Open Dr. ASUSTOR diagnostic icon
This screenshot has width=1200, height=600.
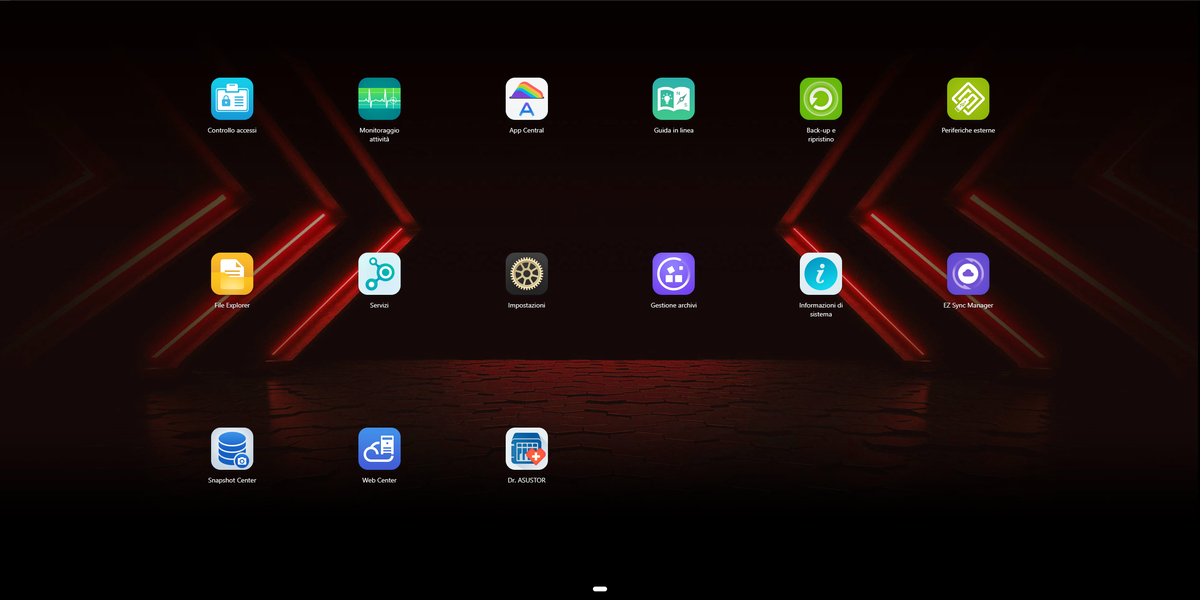[527, 449]
